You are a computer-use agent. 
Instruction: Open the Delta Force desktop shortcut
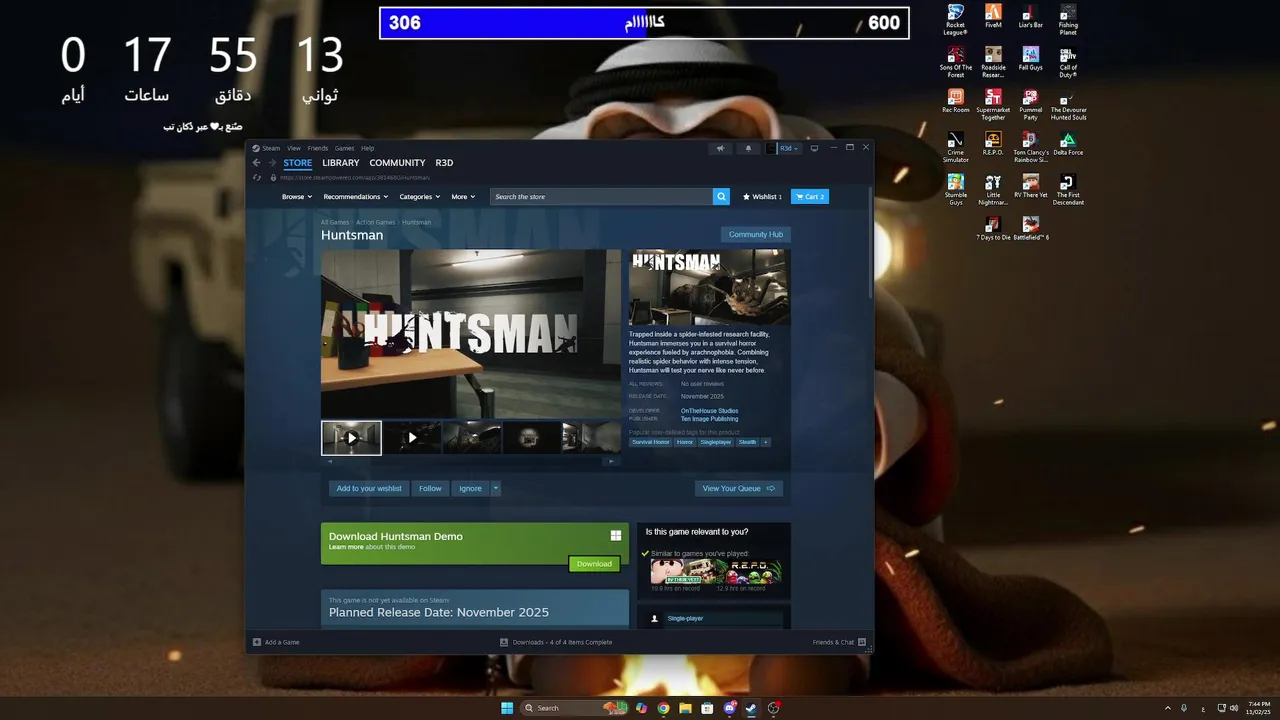1068,143
